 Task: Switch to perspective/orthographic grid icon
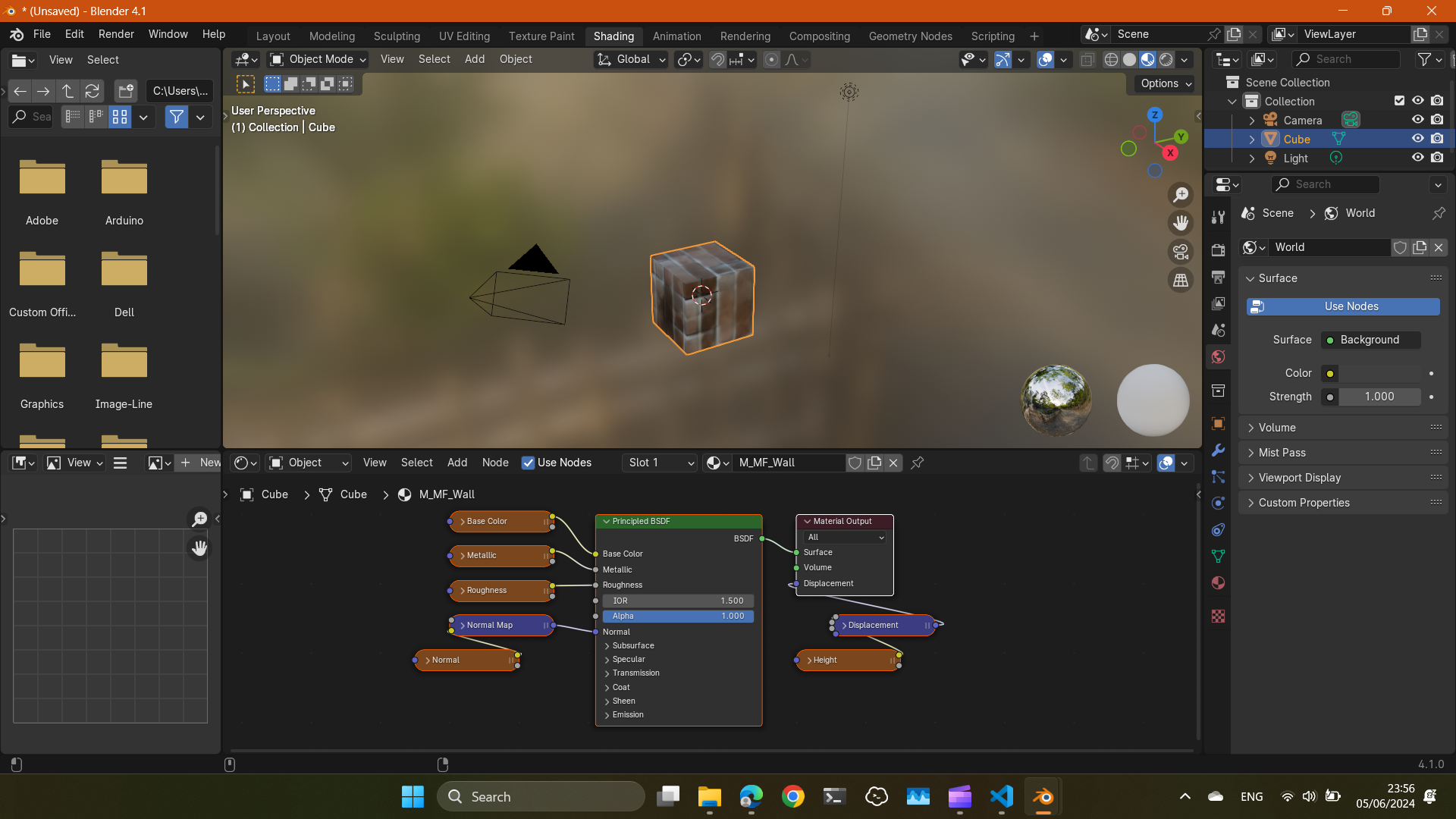1181,281
